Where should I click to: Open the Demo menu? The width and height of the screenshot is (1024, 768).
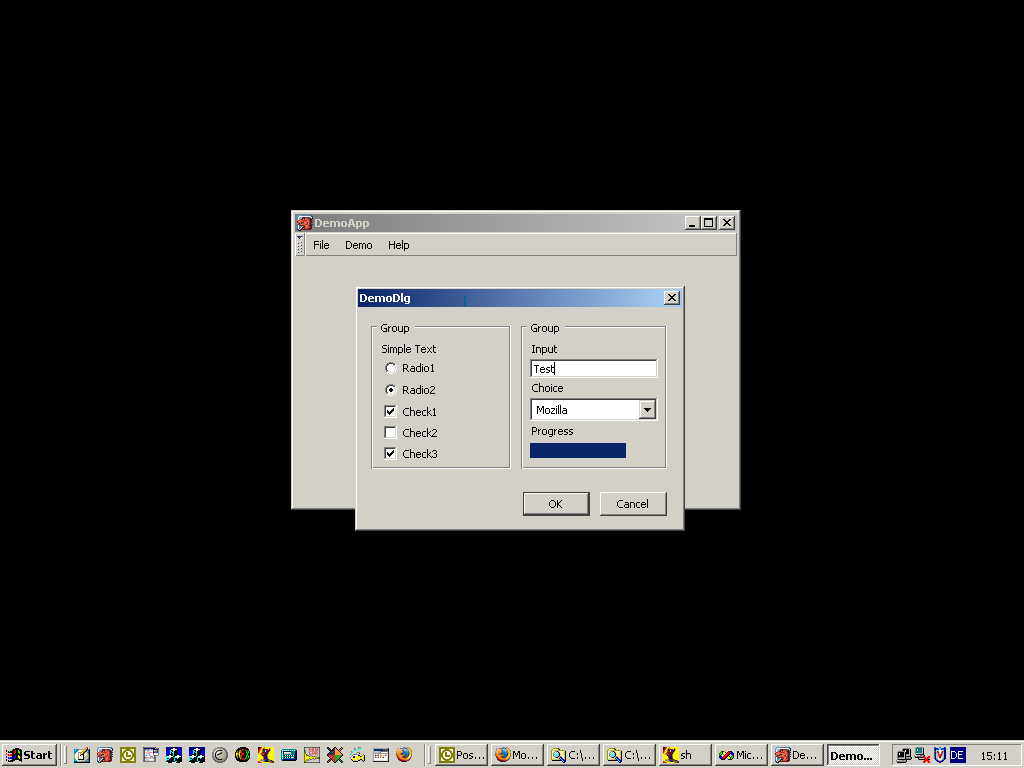[358, 245]
